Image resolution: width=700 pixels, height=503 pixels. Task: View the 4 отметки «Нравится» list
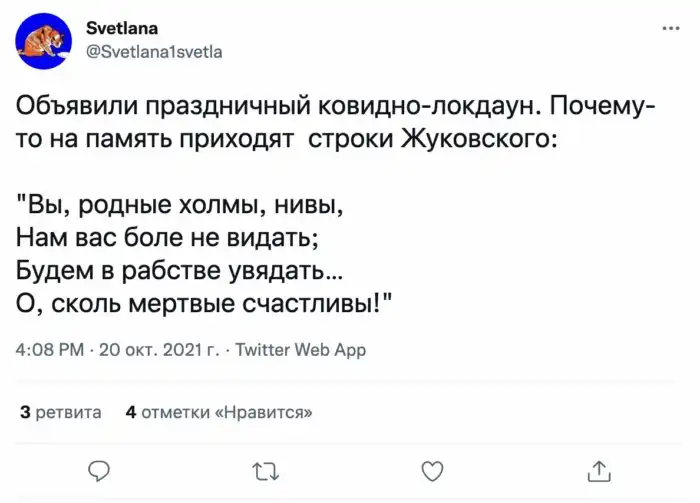click(x=219, y=411)
